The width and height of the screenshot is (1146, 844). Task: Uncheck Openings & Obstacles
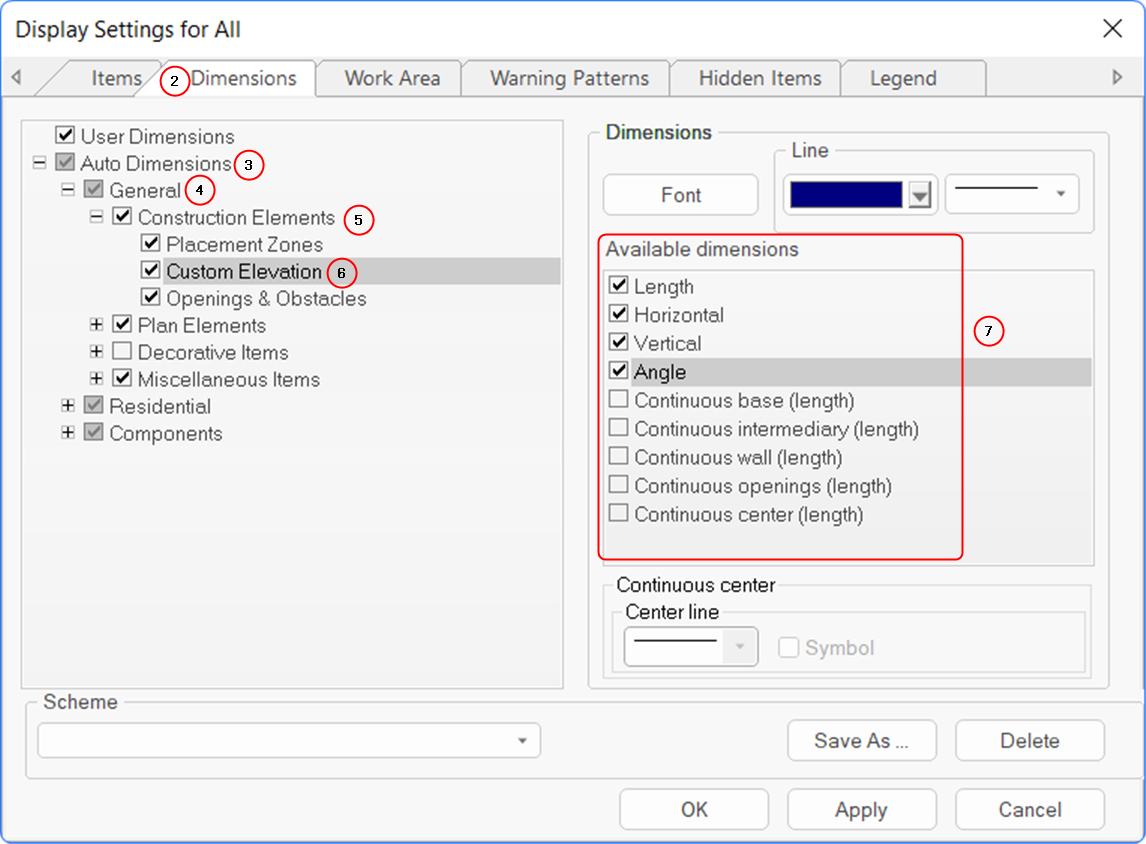coord(151,297)
